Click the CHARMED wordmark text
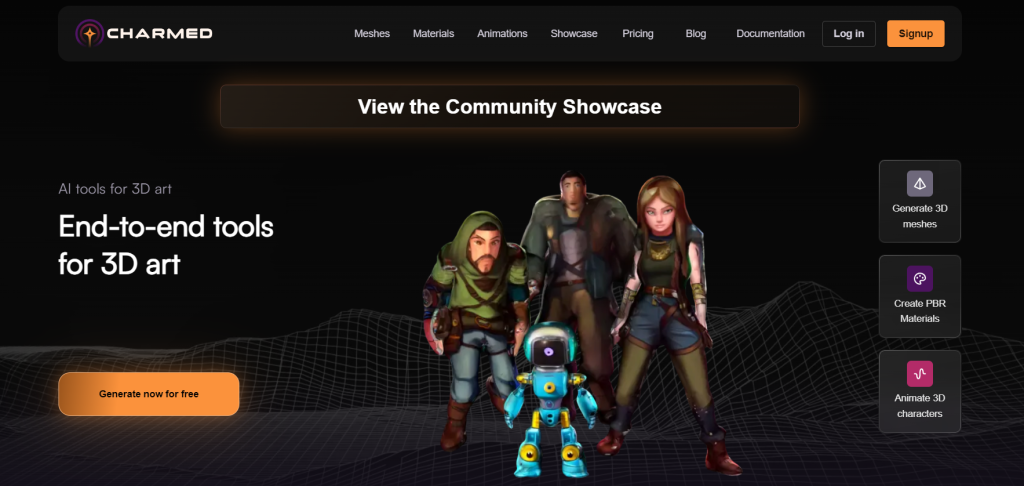 [x=162, y=34]
